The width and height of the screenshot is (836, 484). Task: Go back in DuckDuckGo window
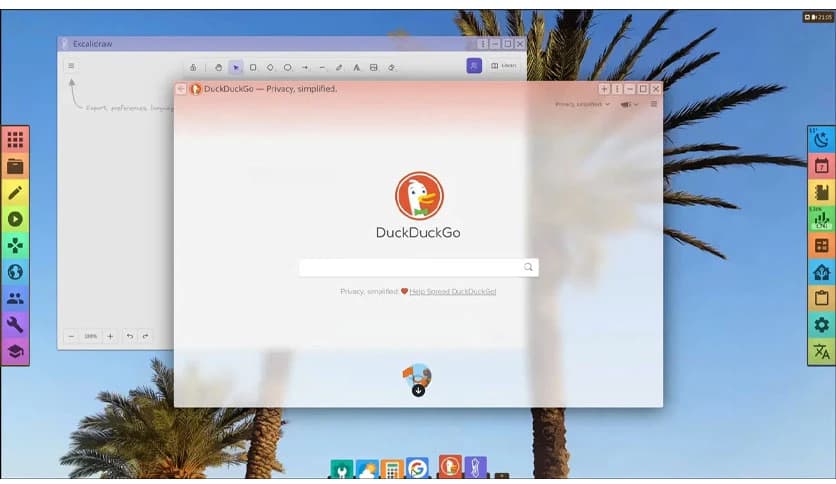pyautogui.click(x=181, y=89)
